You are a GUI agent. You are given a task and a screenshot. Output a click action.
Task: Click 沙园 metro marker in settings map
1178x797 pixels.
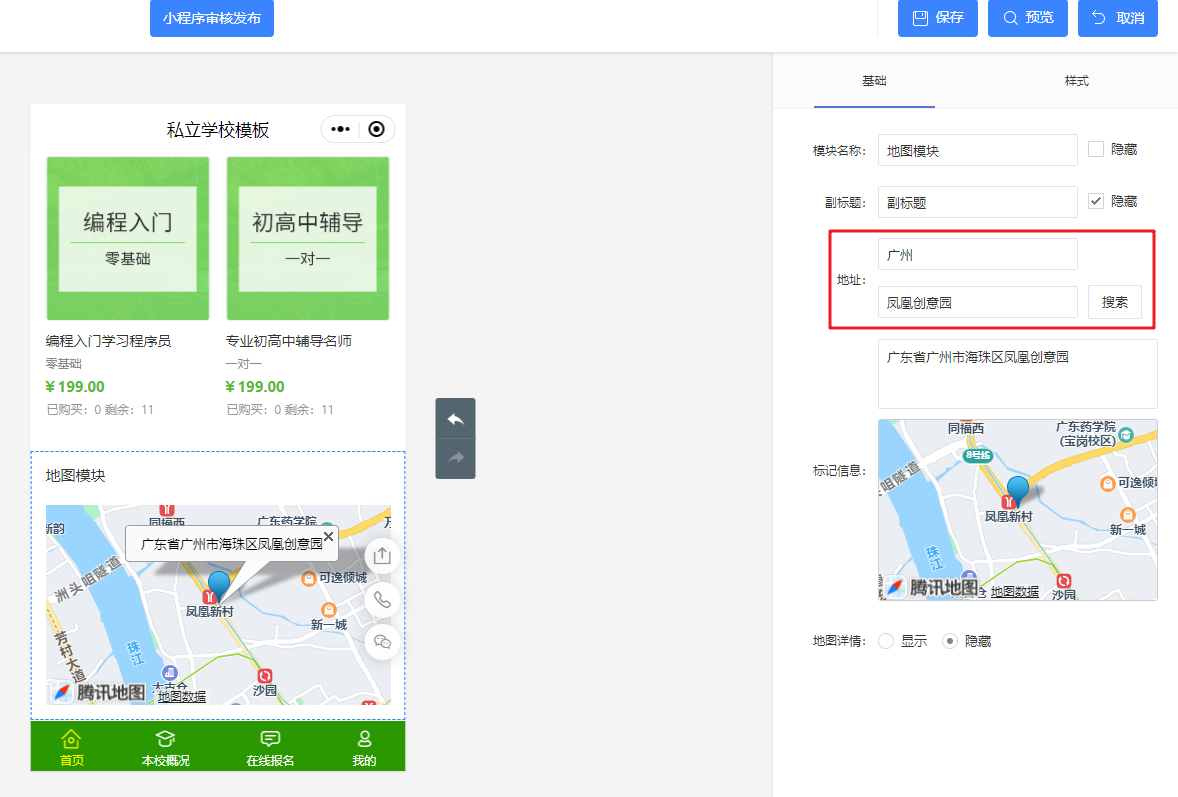click(x=1064, y=581)
